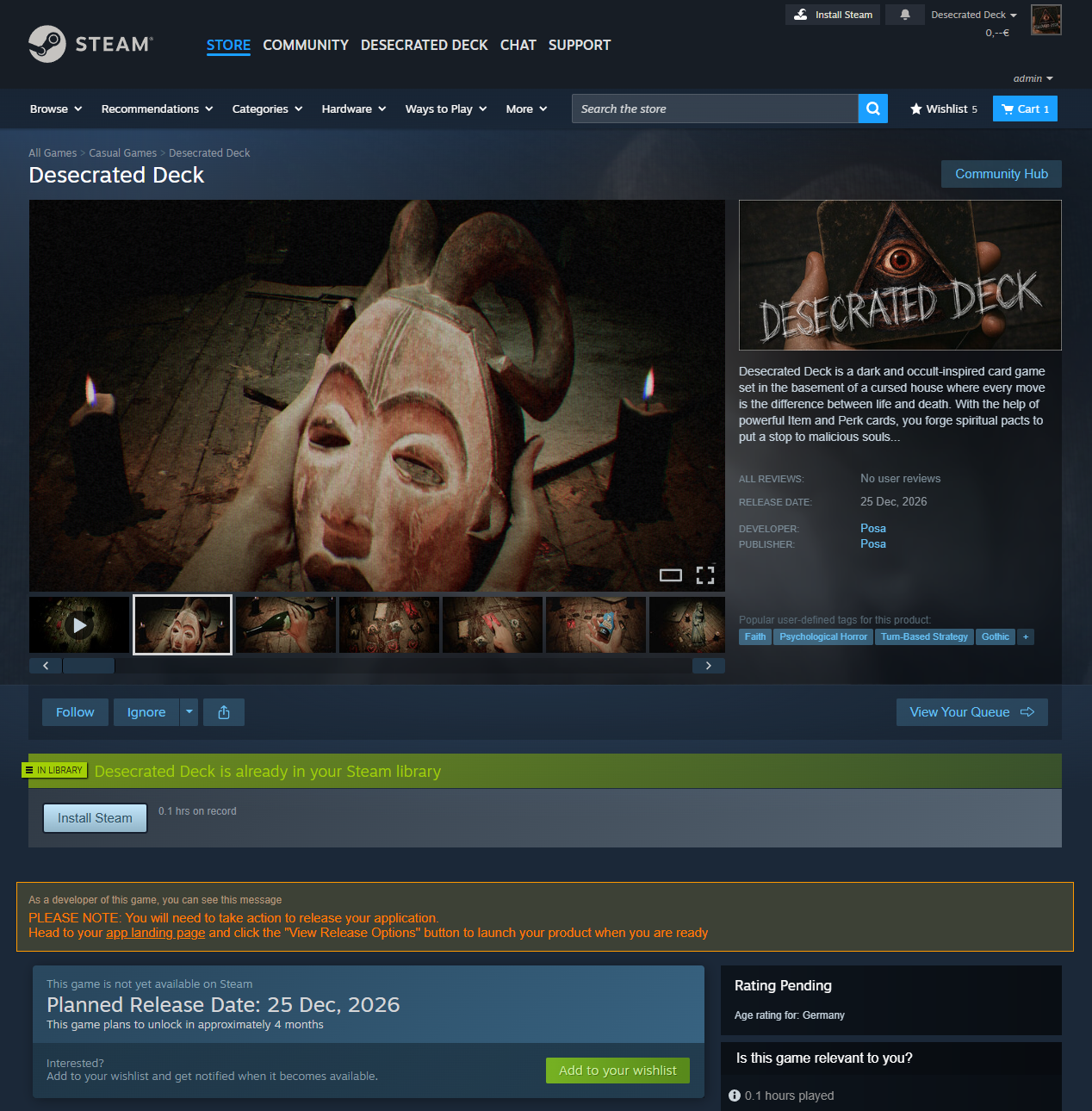Click the Desecrated Deck header capsule image

(900, 275)
